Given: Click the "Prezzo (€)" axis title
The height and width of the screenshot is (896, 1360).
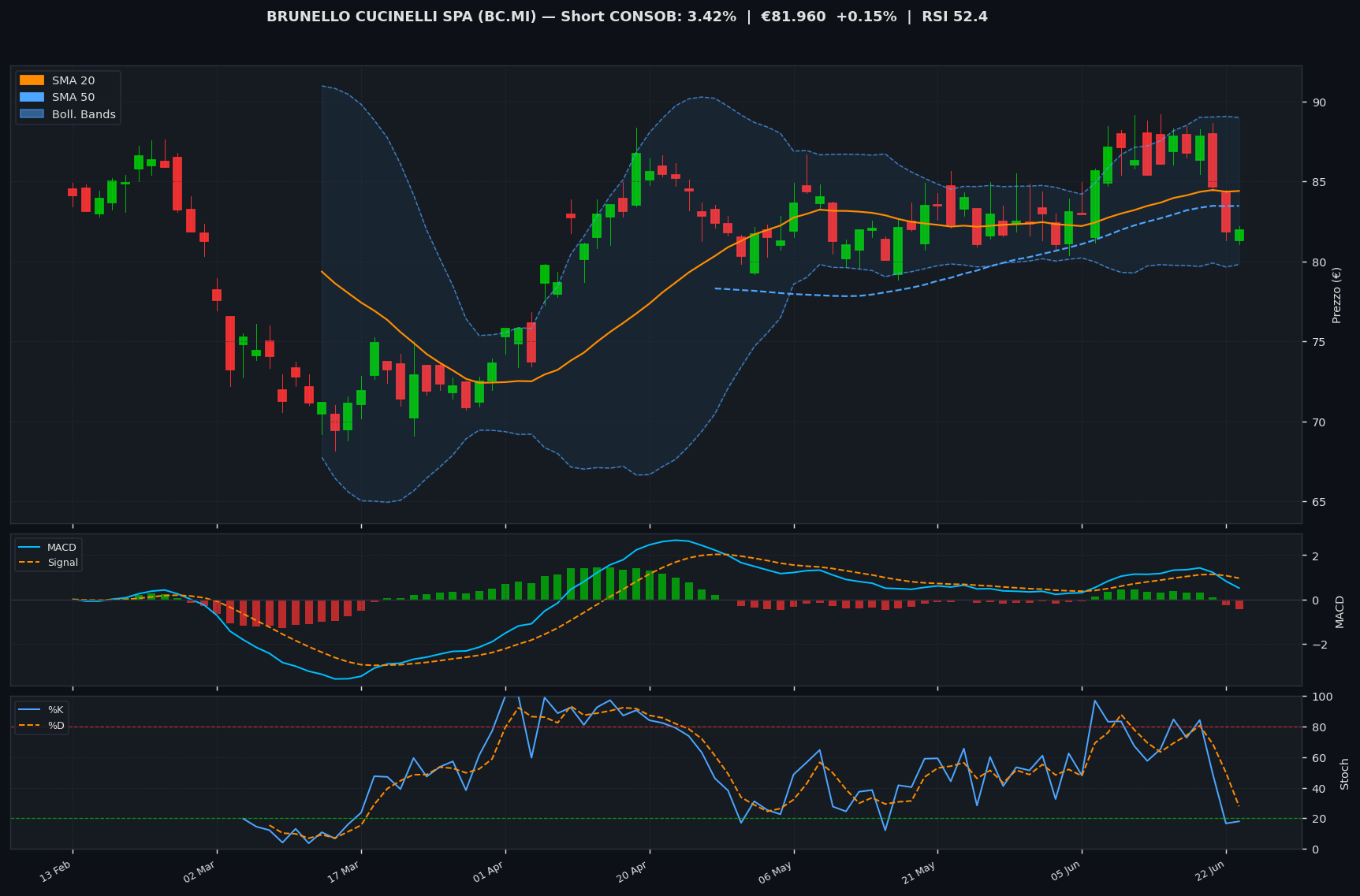Looking at the screenshot, I should click(x=1336, y=295).
